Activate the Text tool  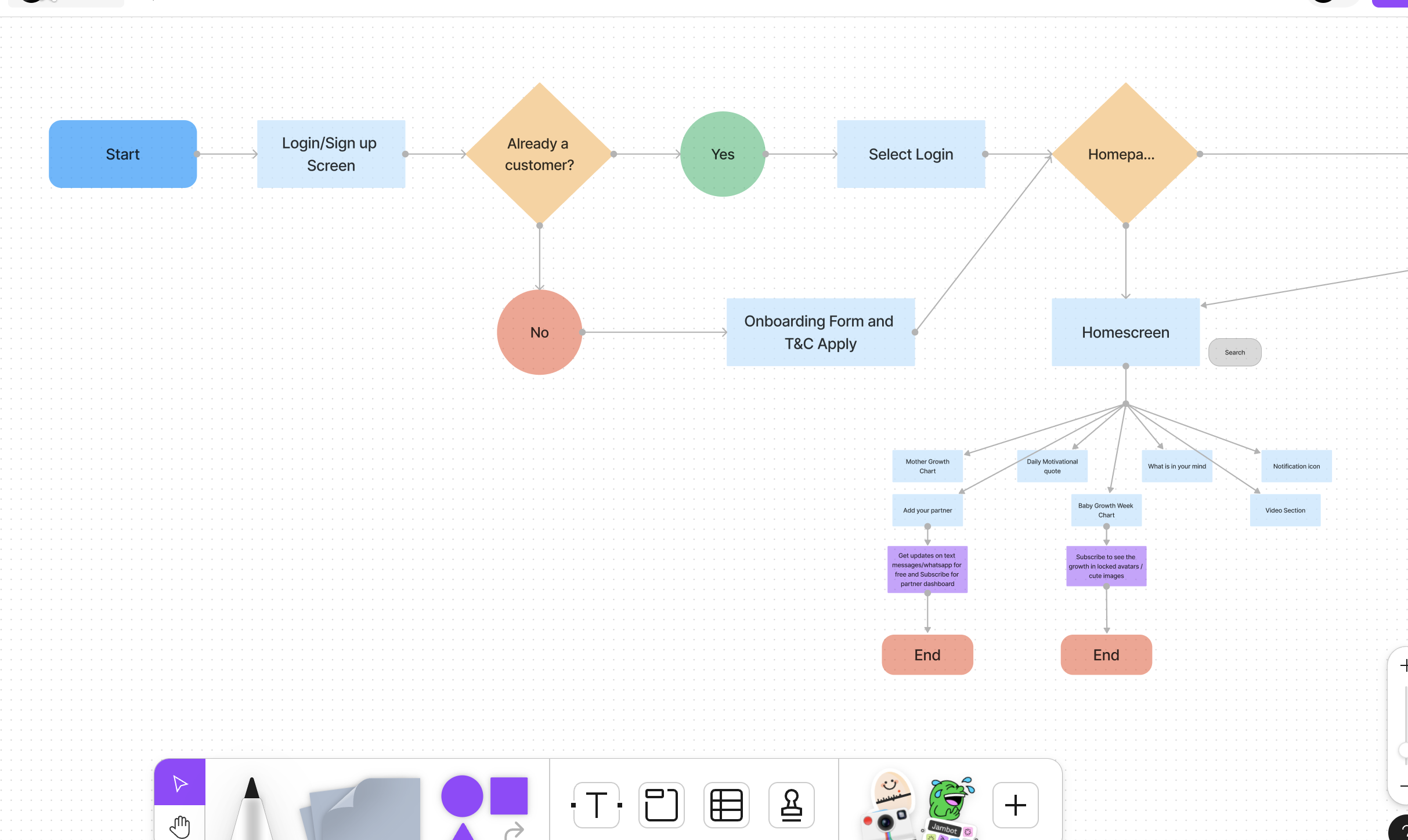coord(597,805)
